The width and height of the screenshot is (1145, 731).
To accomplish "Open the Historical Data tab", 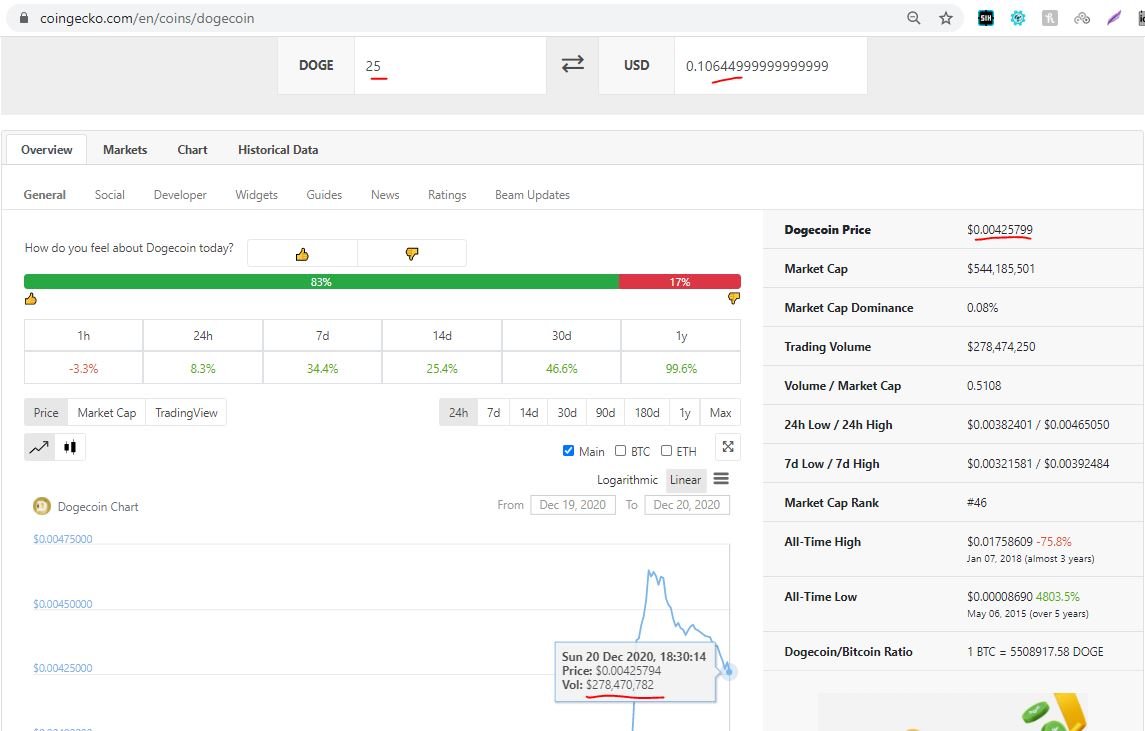I will (278, 150).
